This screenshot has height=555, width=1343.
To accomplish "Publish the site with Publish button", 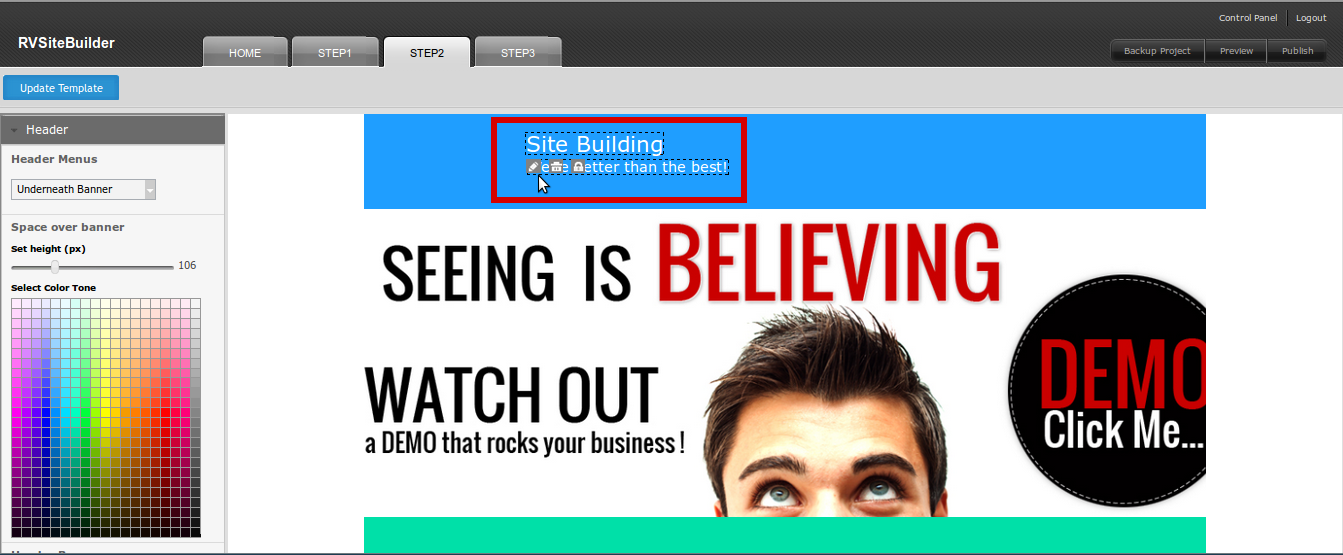I will coord(1297,51).
